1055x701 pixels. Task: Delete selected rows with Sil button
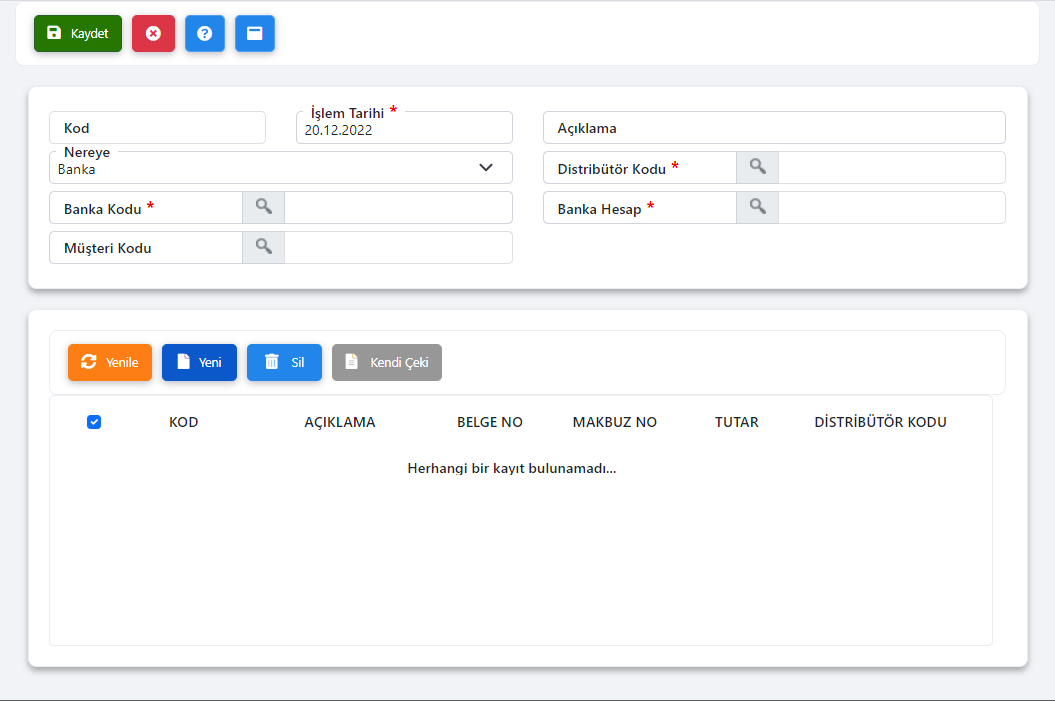tap(284, 362)
